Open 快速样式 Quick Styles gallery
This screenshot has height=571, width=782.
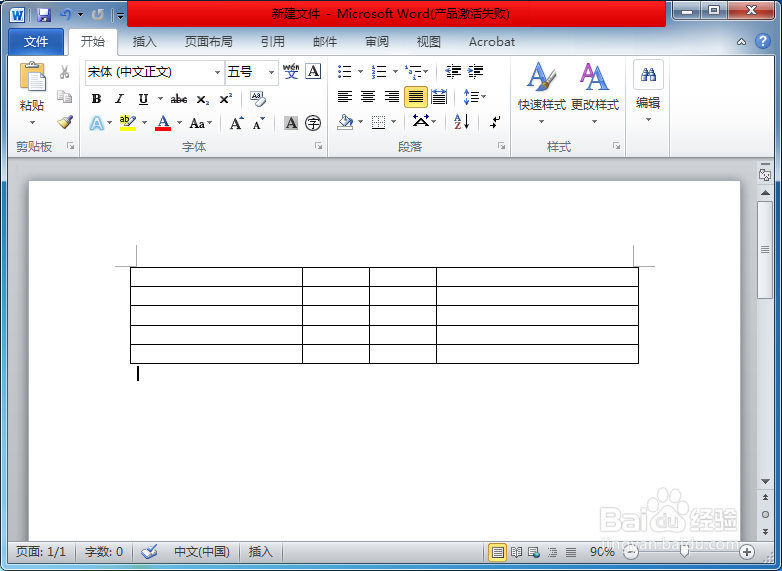(542, 93)
